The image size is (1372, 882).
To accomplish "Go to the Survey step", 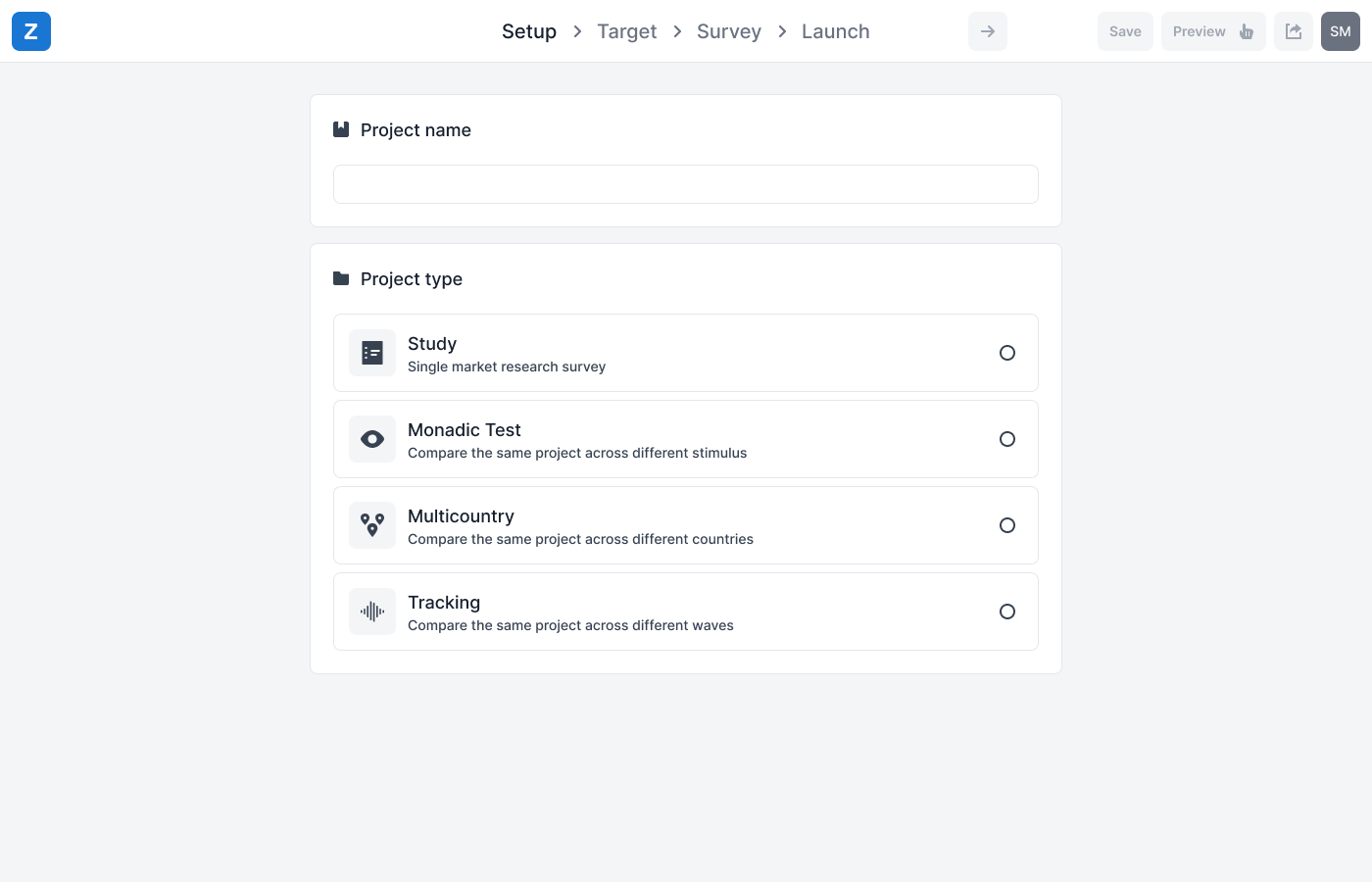I will pyautogui.click(x=728, y=31).
